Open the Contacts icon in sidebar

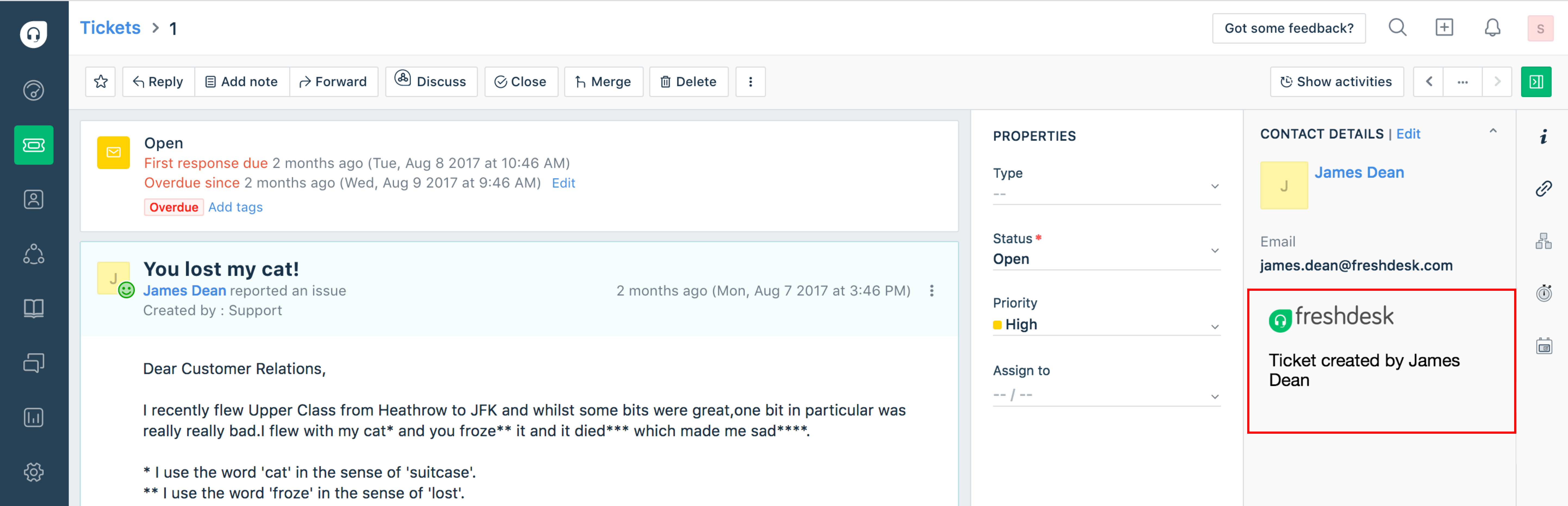[x=33, y=199]
